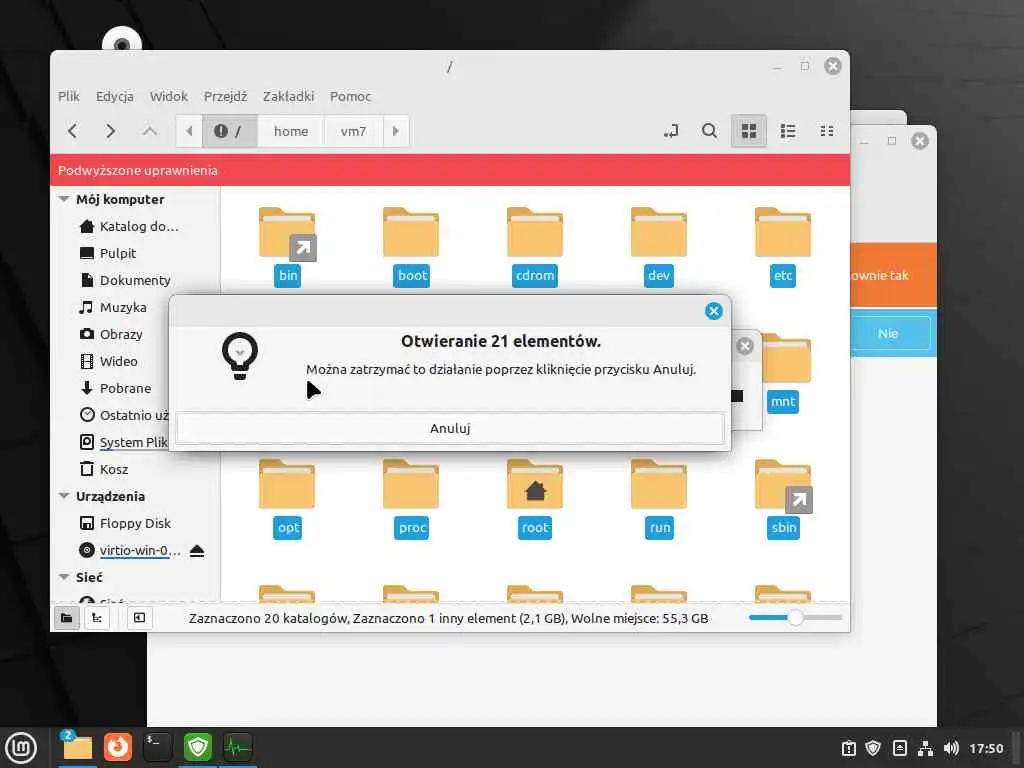Click the 'proc' folder icon

(411, 485)
